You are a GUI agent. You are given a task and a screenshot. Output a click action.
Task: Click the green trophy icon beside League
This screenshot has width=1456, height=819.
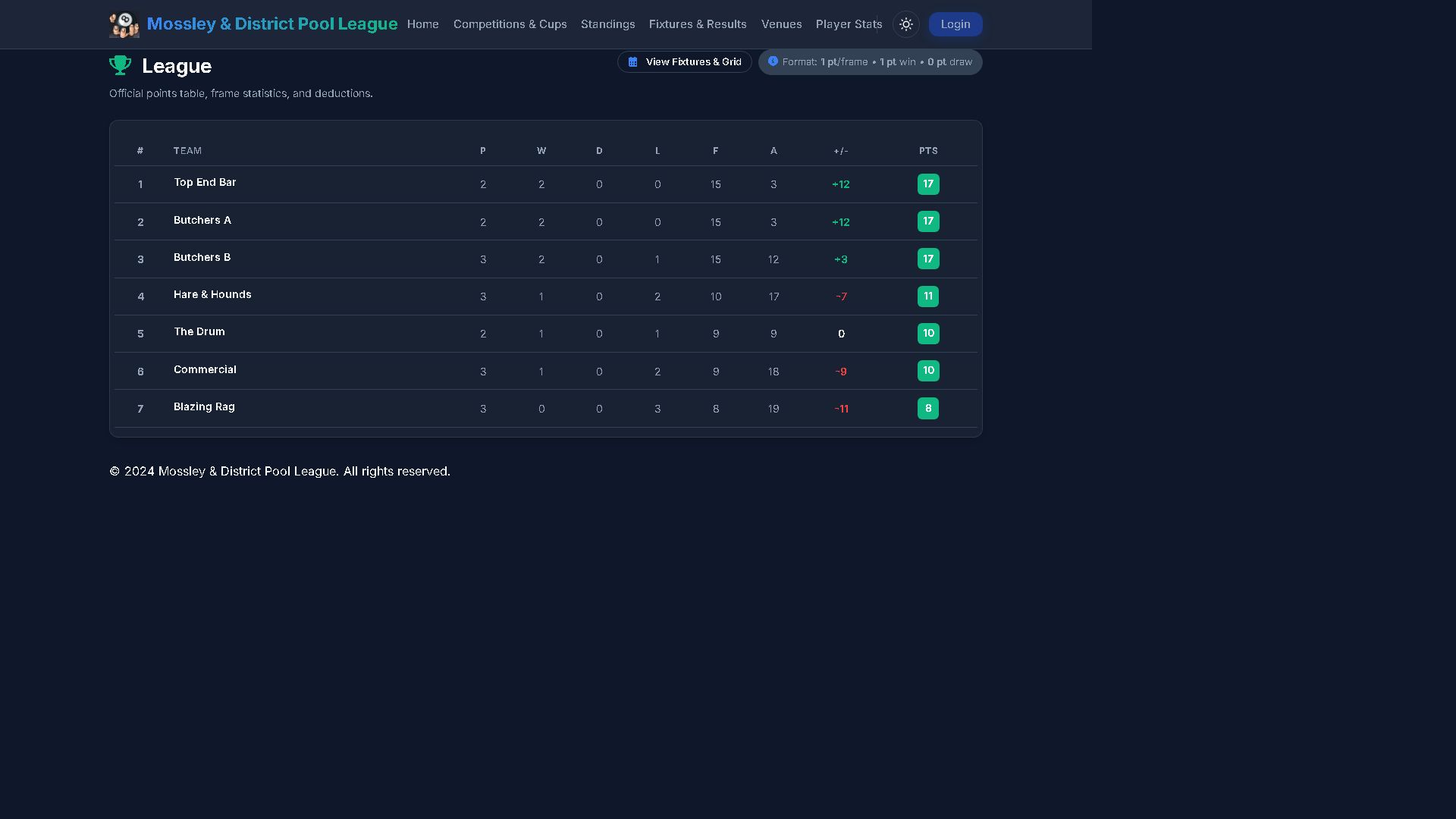pos(121,66)
